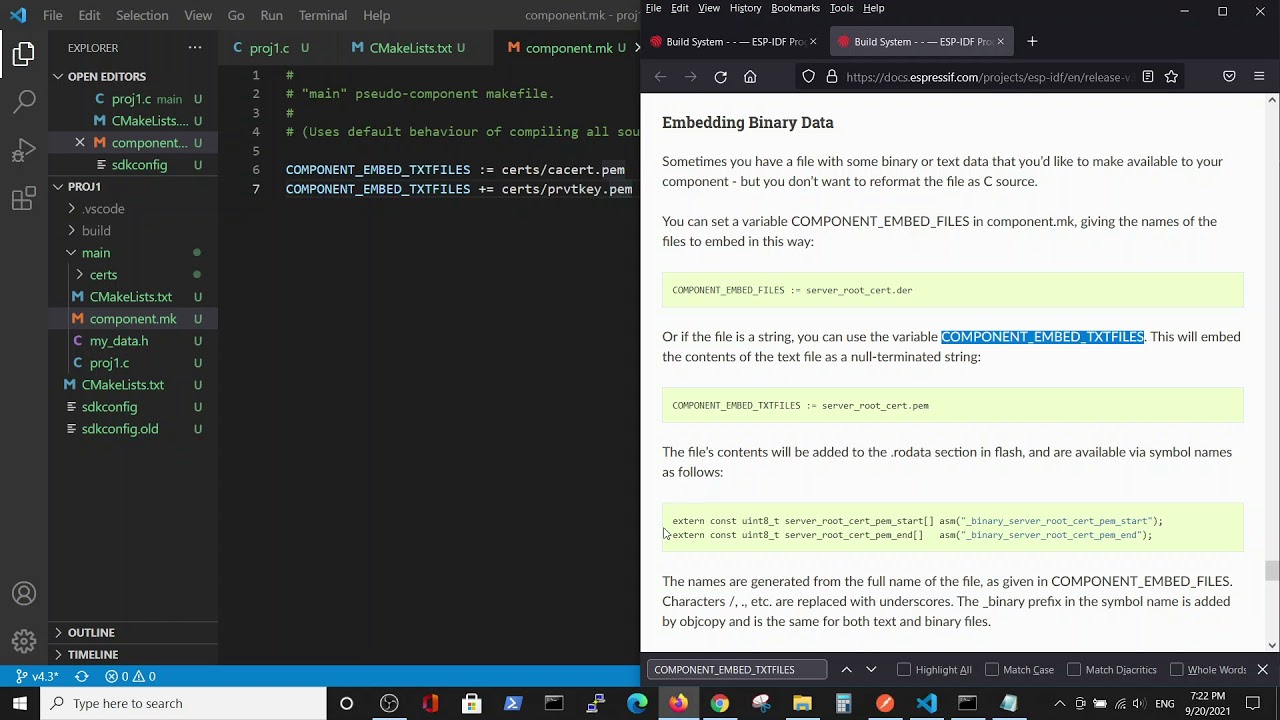The height and width of the screenshot is (720, 1280).
Task: Open the Pocket save icon in Firefox
Action: pos(1229,77)
